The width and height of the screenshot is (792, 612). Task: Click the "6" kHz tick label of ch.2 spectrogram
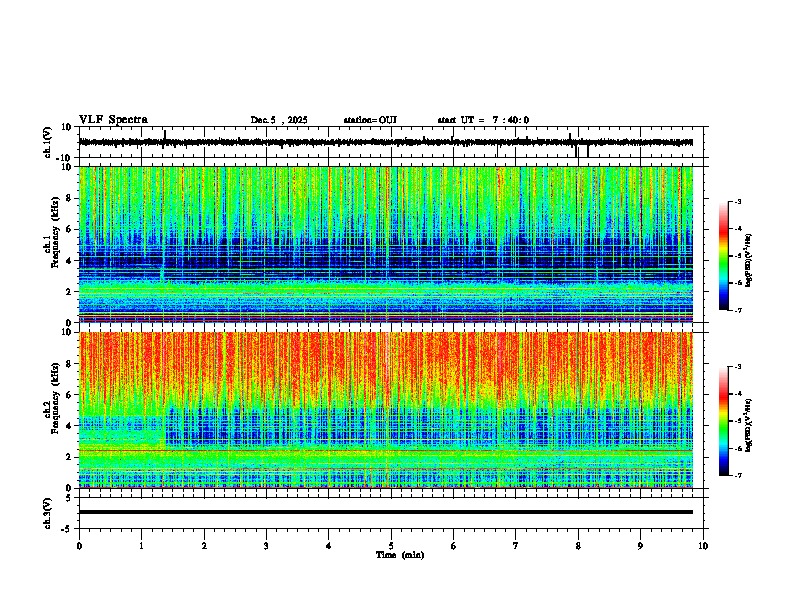tap(69, 395)
